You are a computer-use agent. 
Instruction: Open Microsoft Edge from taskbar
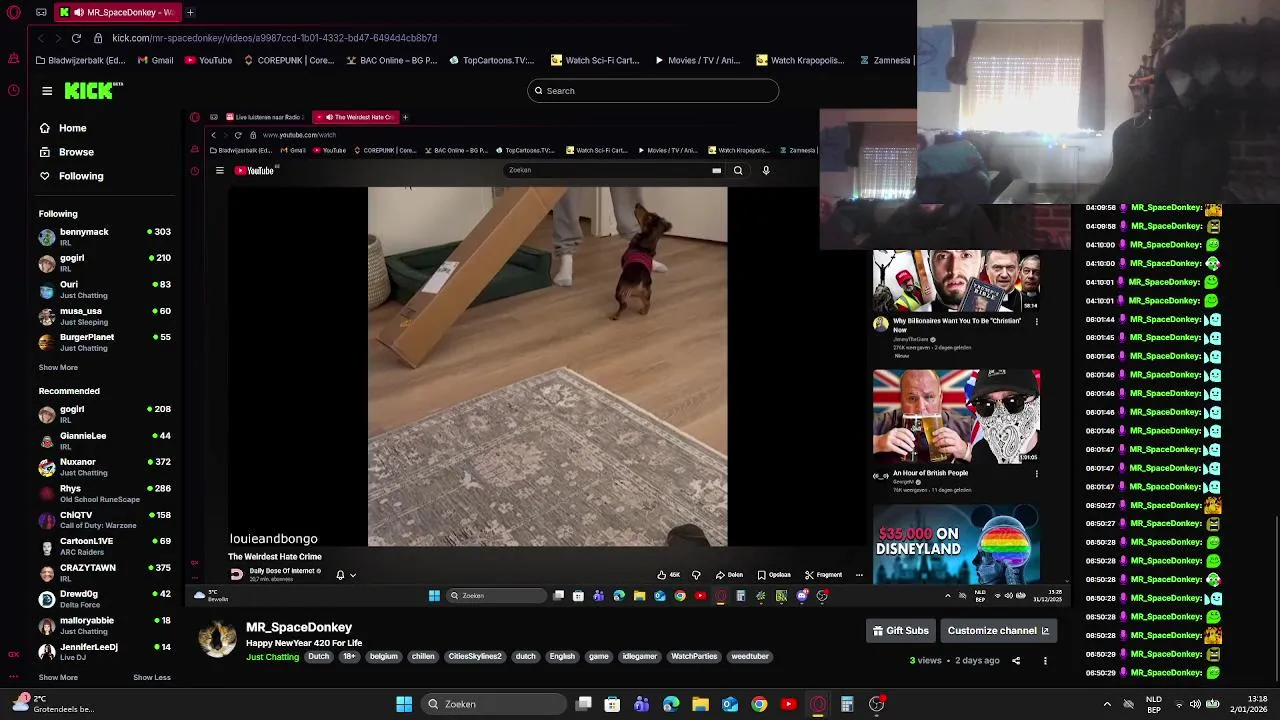(x=671, y=704)
